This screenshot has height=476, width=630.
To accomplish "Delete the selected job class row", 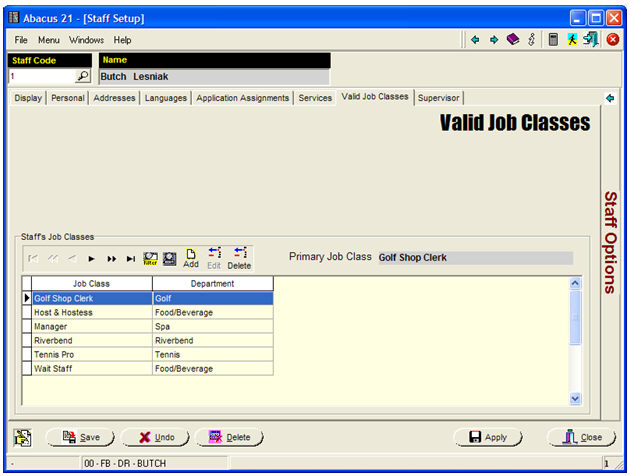I will 239,258.
